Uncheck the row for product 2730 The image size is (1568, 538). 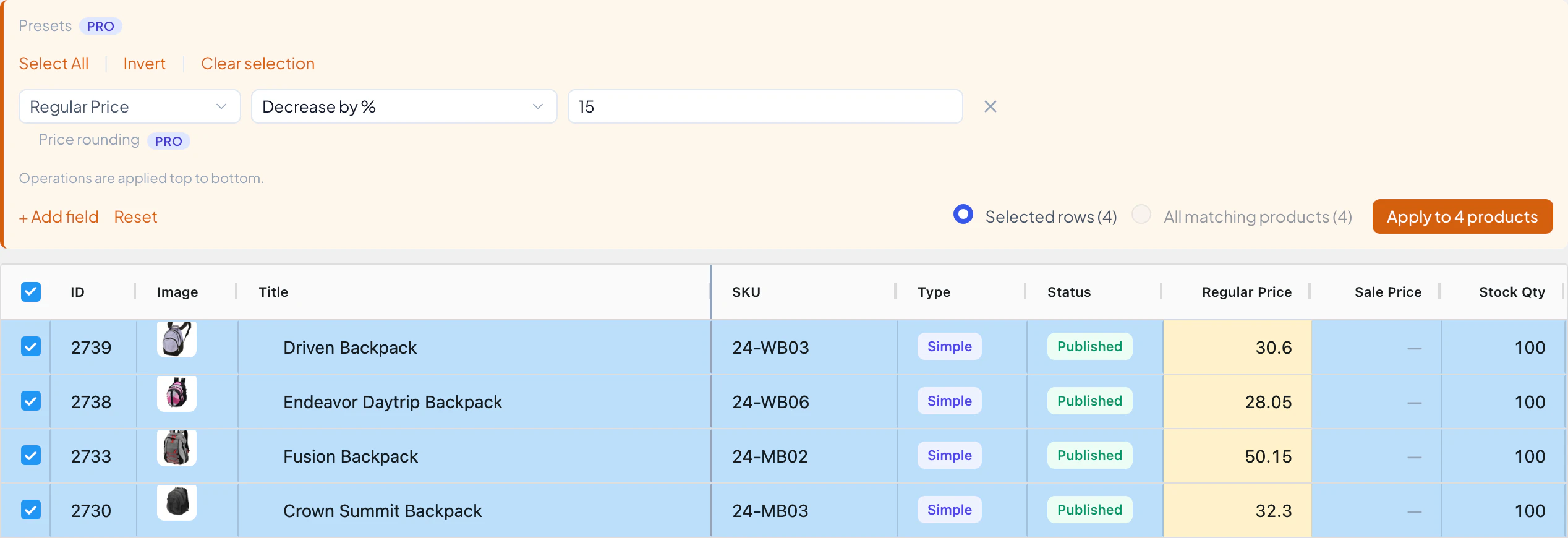point(31,510)
